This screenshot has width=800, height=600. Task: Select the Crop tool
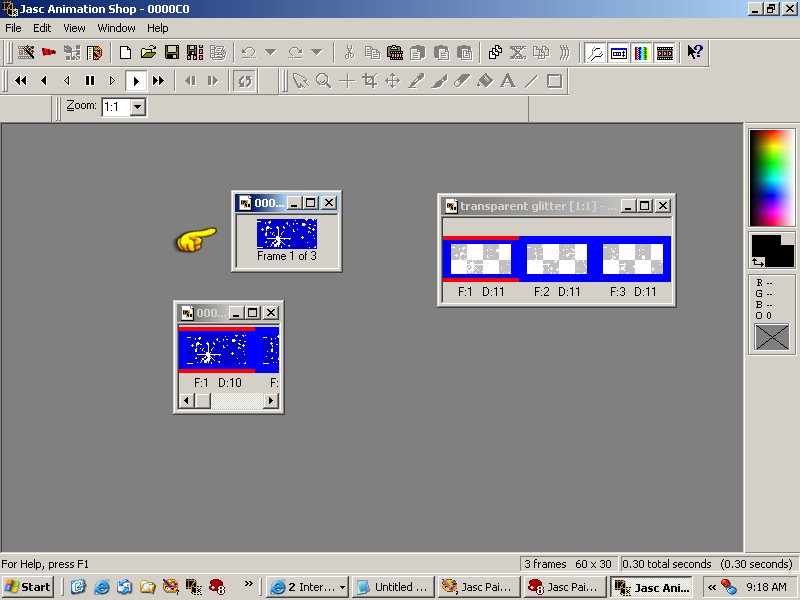pyautogui.click(x=369, y=81)
